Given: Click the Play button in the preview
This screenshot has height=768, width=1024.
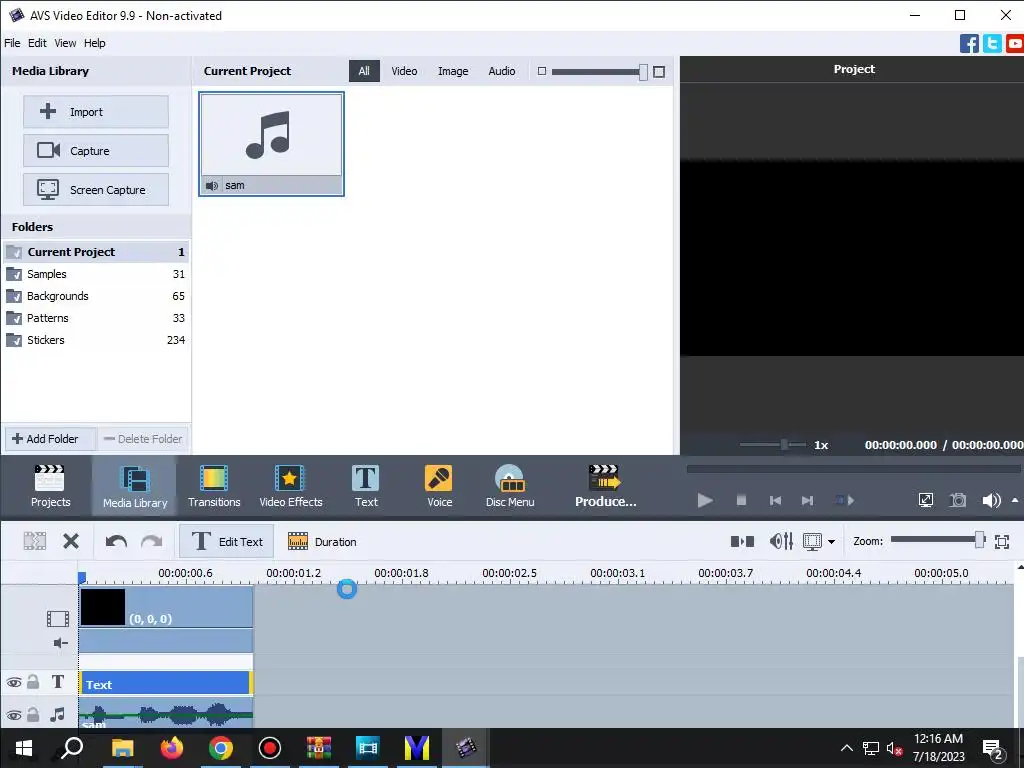Looking at the screenshot, I should click(705, 500).
